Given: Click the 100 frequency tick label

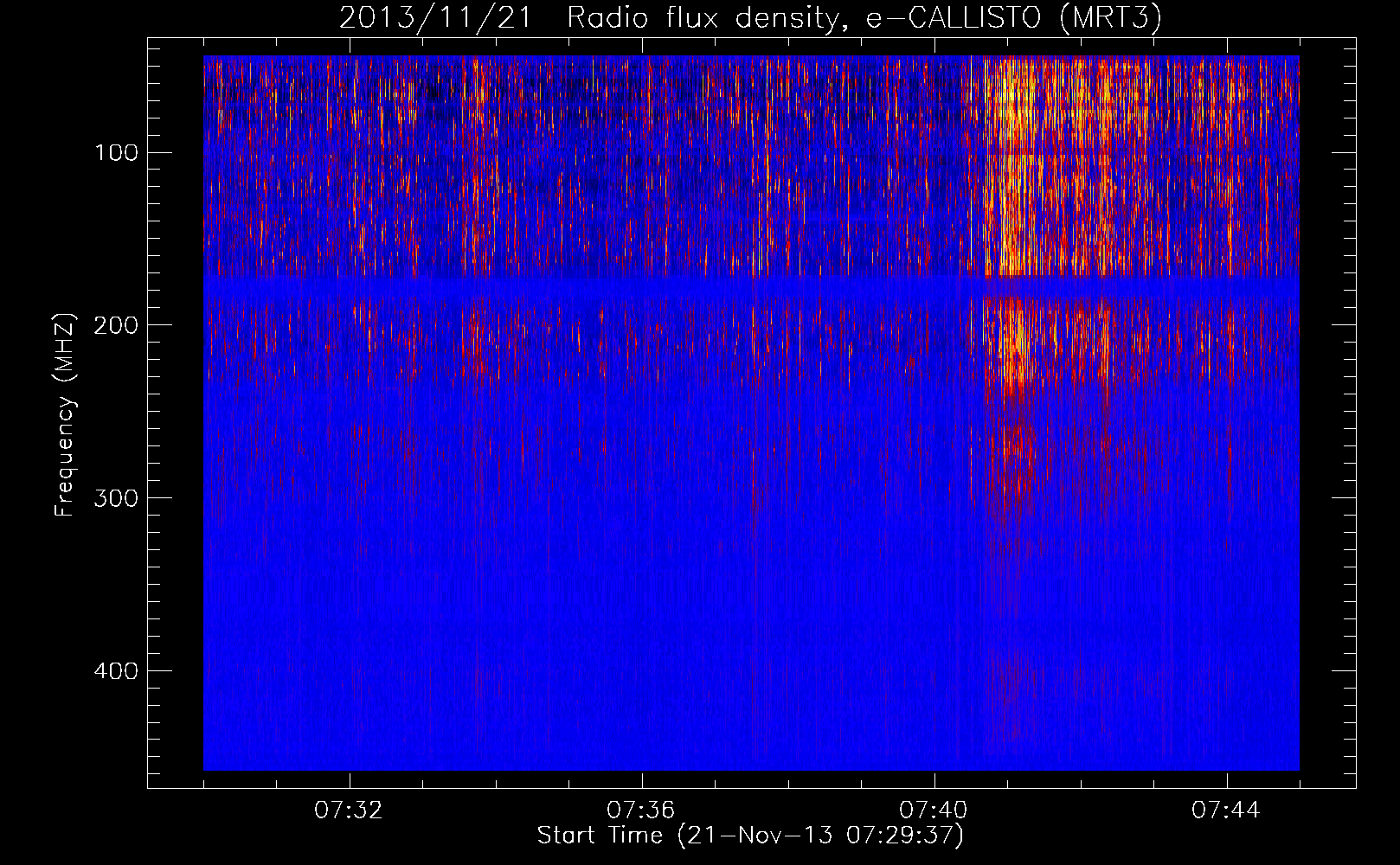Looking at the screenshot, I should click(x=116, y=153).
